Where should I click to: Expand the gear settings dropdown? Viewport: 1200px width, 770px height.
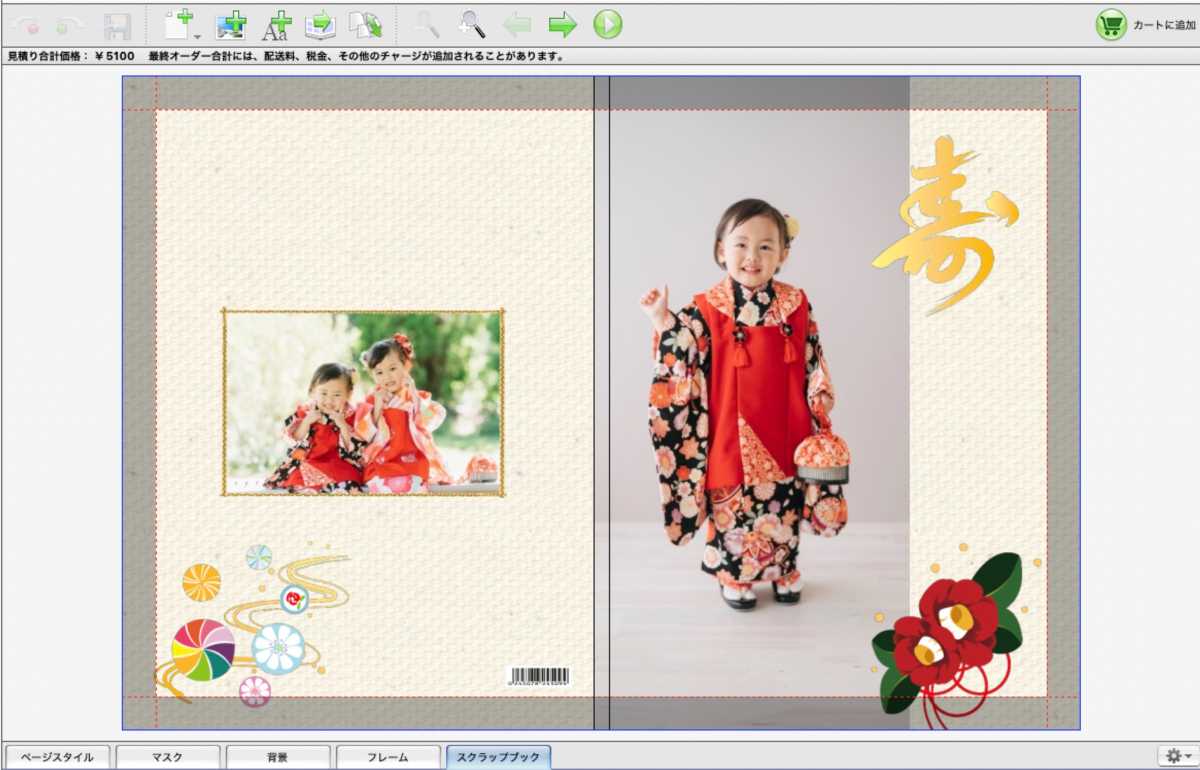pyautogui.click(x=1178, y=756)
